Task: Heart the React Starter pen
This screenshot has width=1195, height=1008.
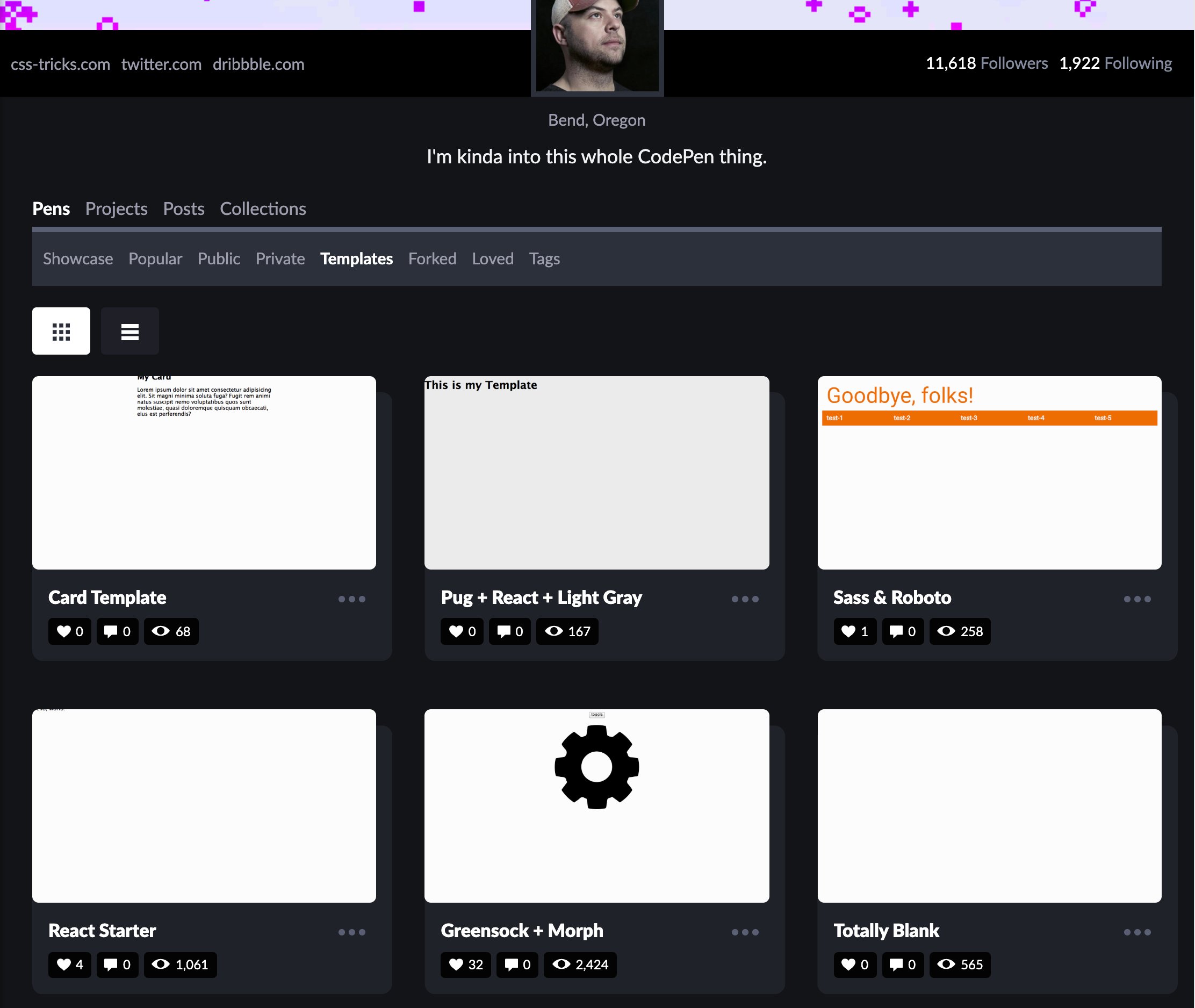Action: pyautogui.click(x=70, y=964)
